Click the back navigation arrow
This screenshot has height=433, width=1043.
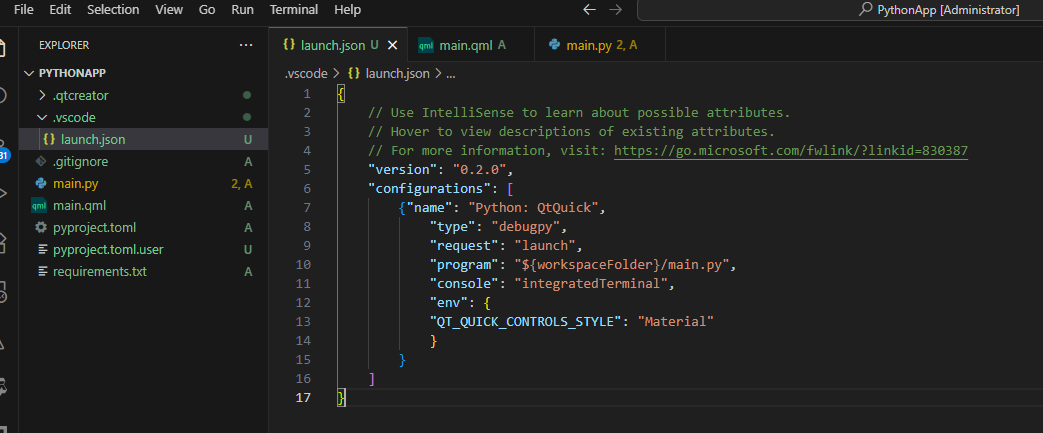click(x=589, y=9)
